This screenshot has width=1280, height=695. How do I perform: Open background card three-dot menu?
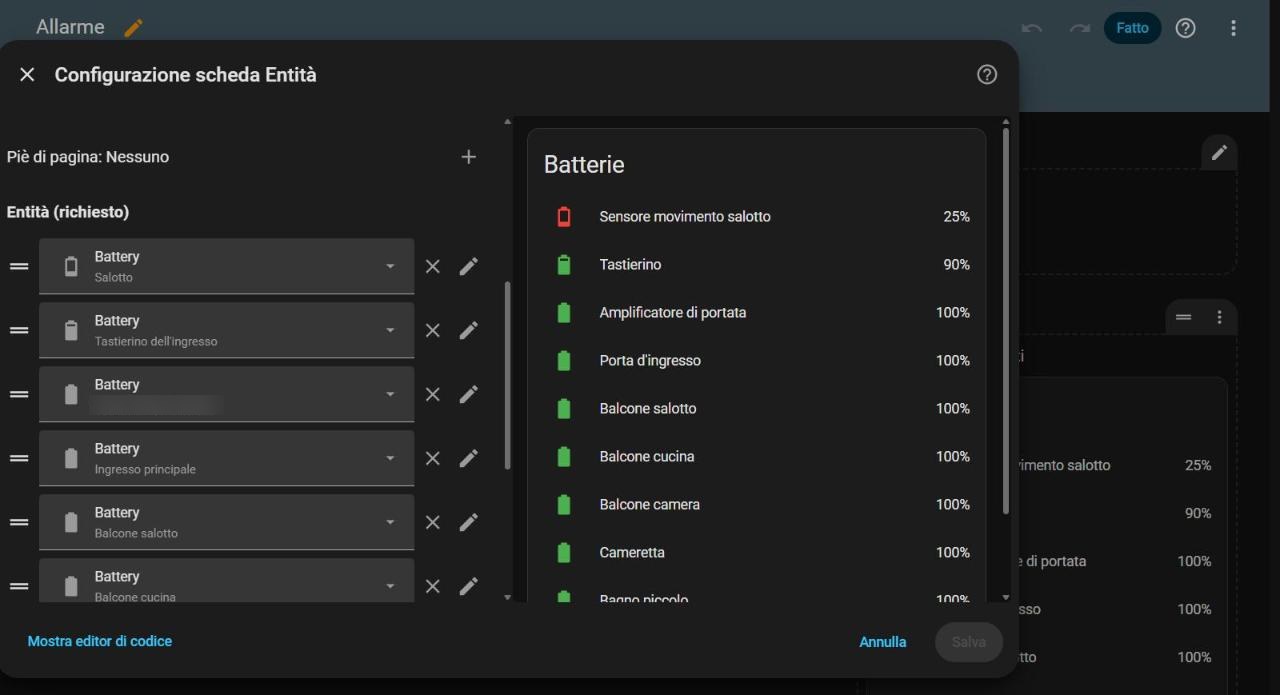[x=1219, y=317]
